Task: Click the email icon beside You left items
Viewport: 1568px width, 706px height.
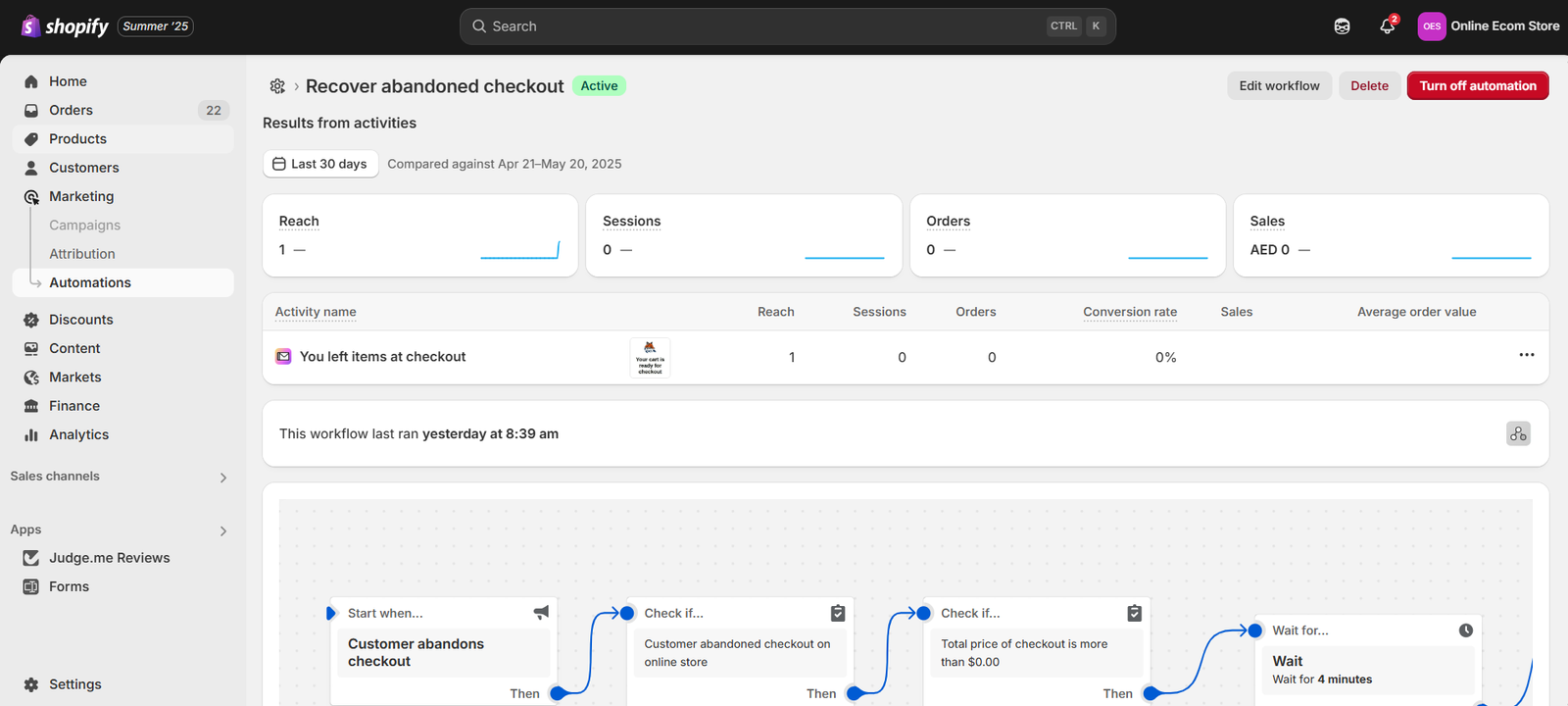Action: coord(283,357)
